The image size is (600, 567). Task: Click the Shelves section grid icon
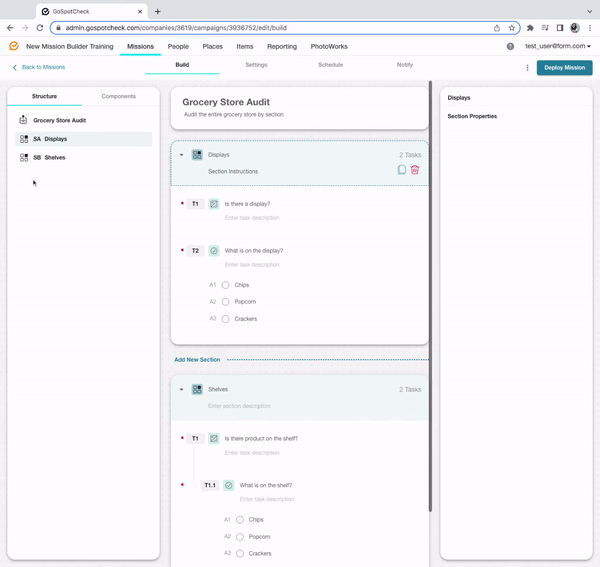tap(197, 389)
